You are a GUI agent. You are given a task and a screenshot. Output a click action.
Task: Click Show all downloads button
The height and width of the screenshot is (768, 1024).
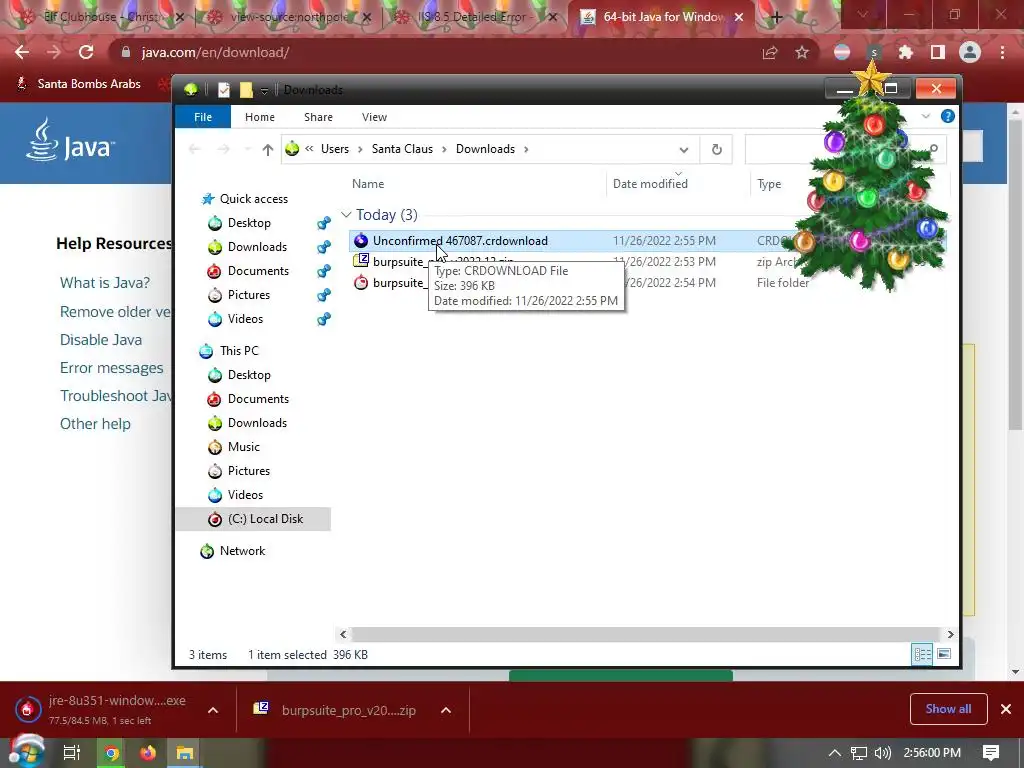coord(948,709)
